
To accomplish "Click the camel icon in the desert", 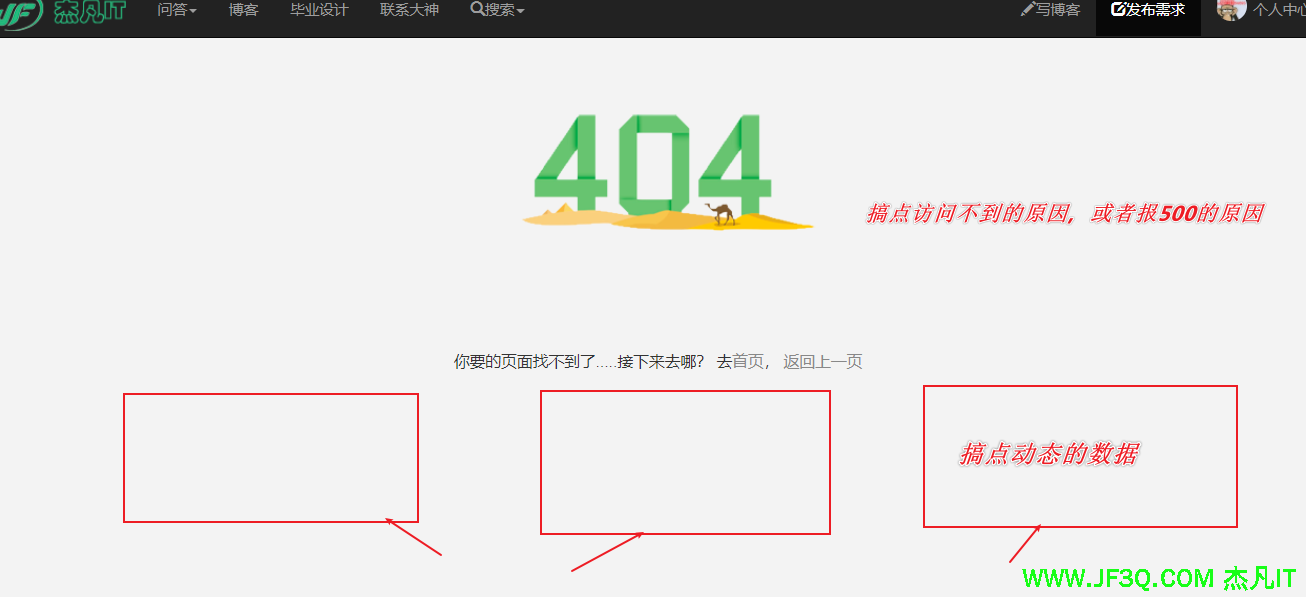I will coord(721,213).
